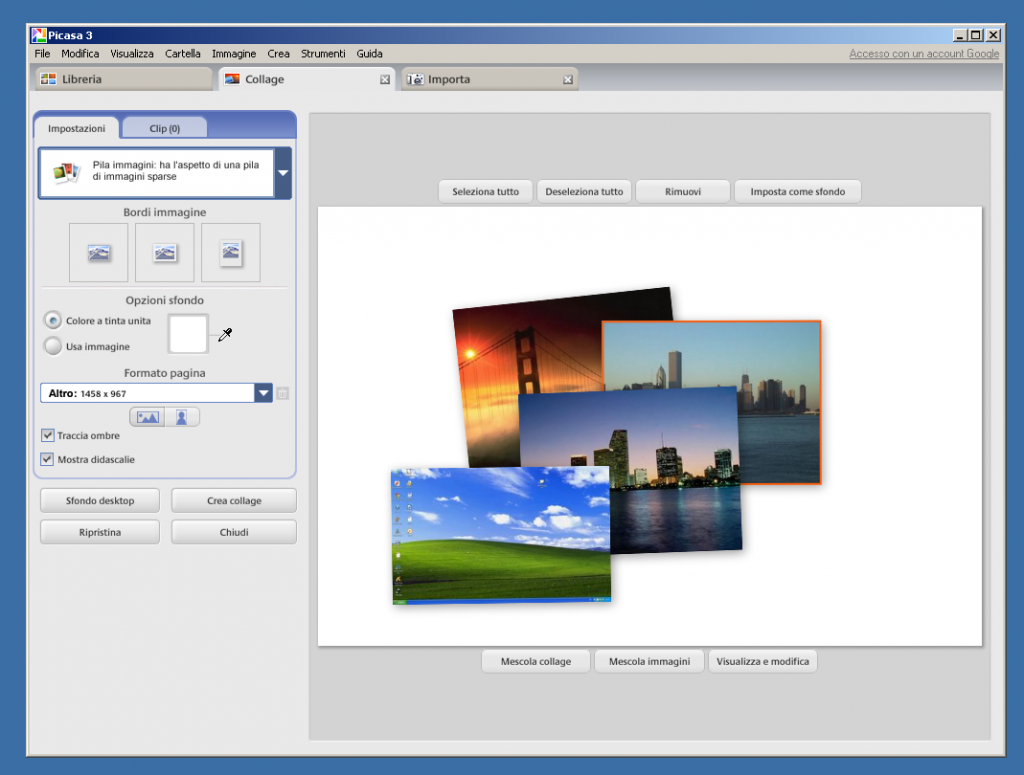Click Accesso con un account Google link
The height and width of the screenshot is (775, 1024).
coord(922,53)
